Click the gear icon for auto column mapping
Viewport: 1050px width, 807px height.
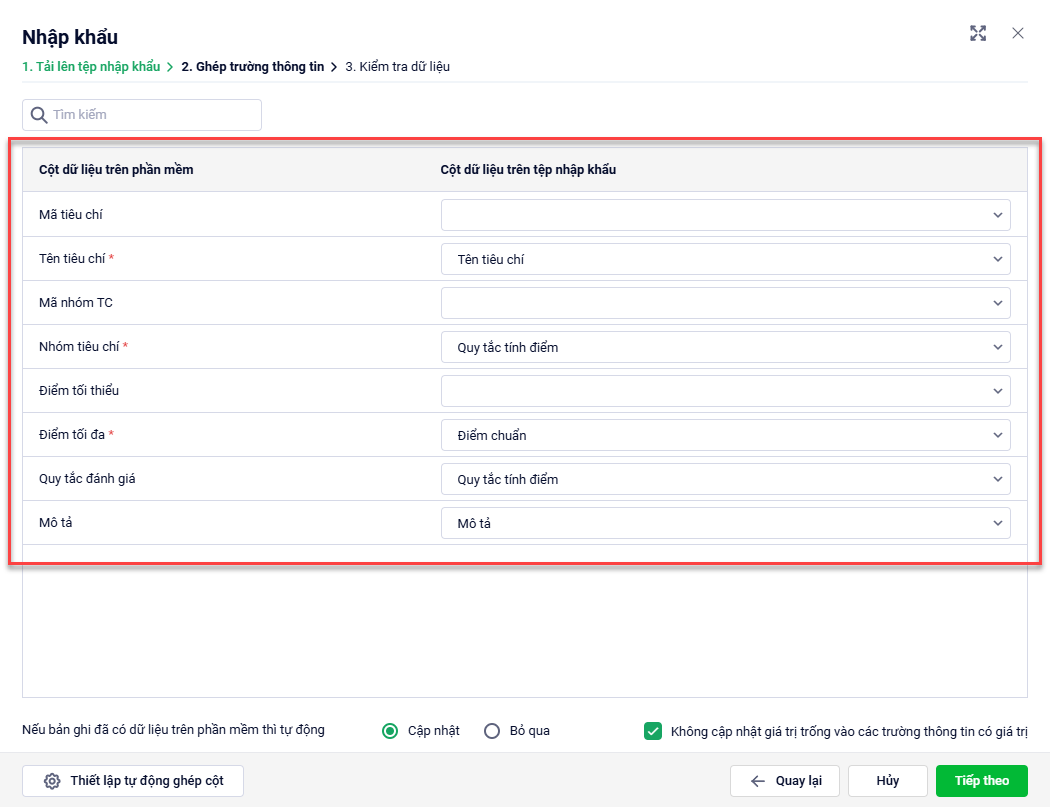pyautogui.click(x=52, y=781)
